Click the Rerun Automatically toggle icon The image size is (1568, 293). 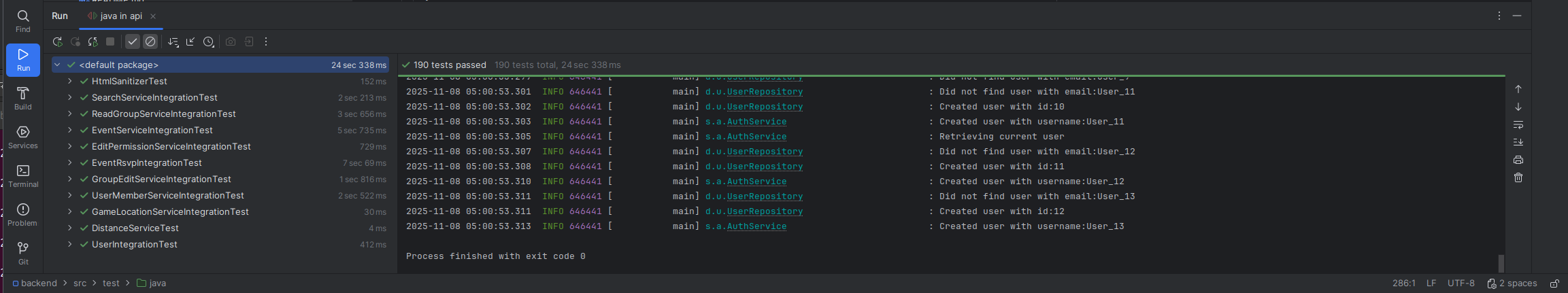point(93,42)
